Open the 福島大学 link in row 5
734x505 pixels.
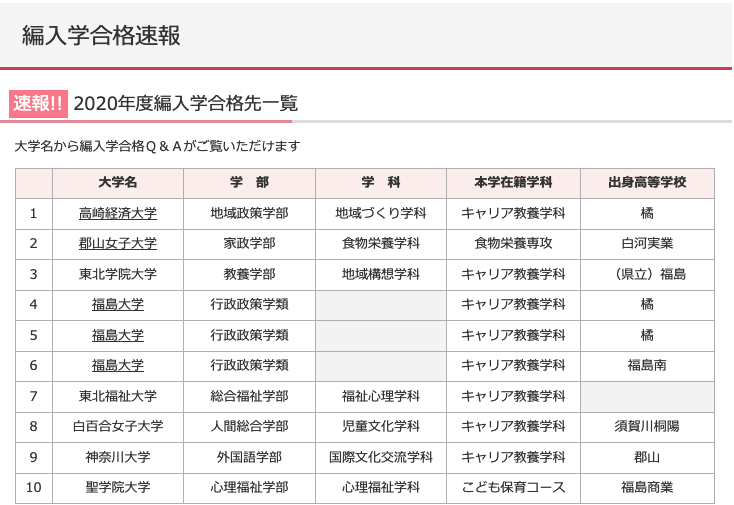click(x=117, y=335)
